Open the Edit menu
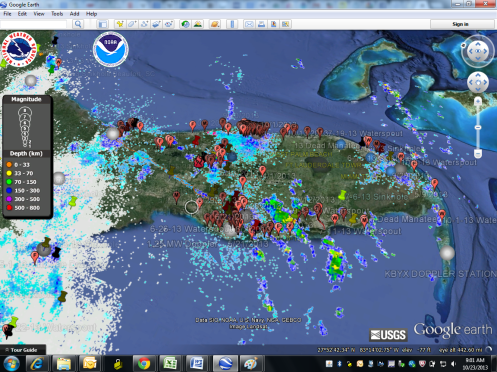The height and width of the screenshot is (372, 497). (x=22, y=14)
